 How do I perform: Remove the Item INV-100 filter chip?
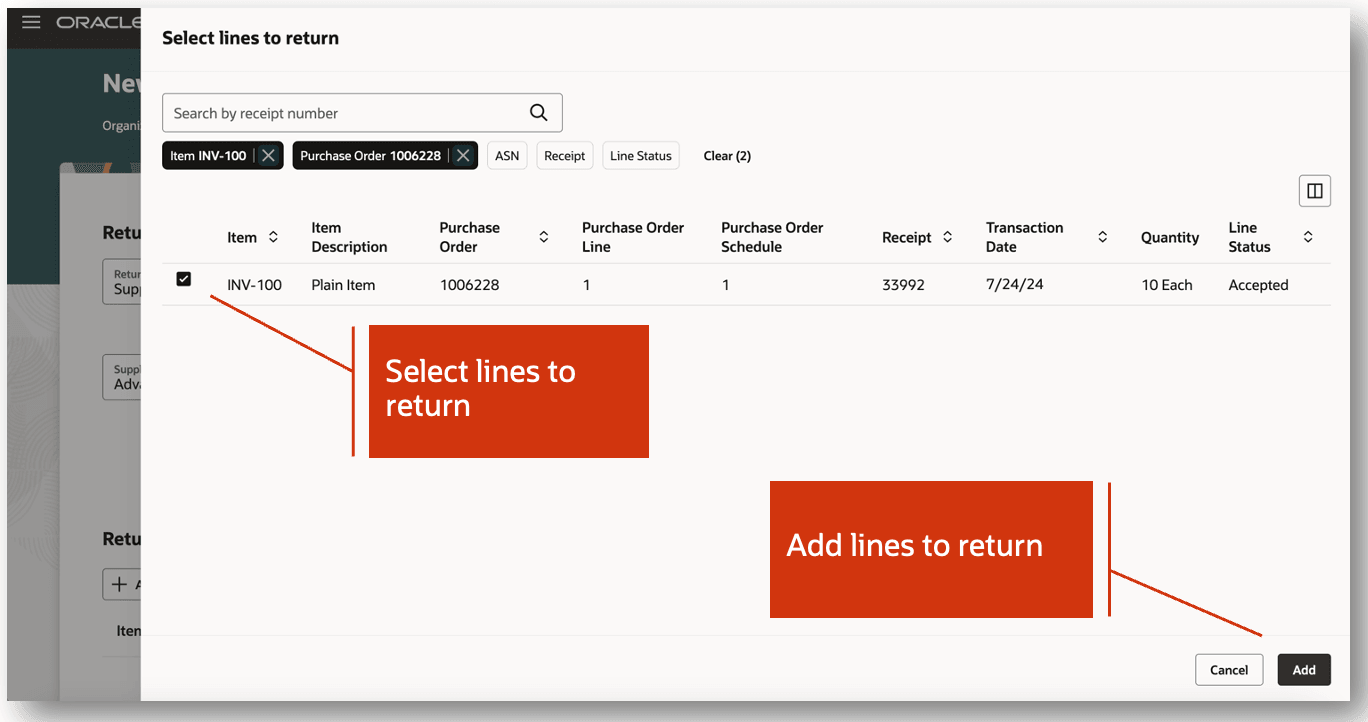[268, 155]
